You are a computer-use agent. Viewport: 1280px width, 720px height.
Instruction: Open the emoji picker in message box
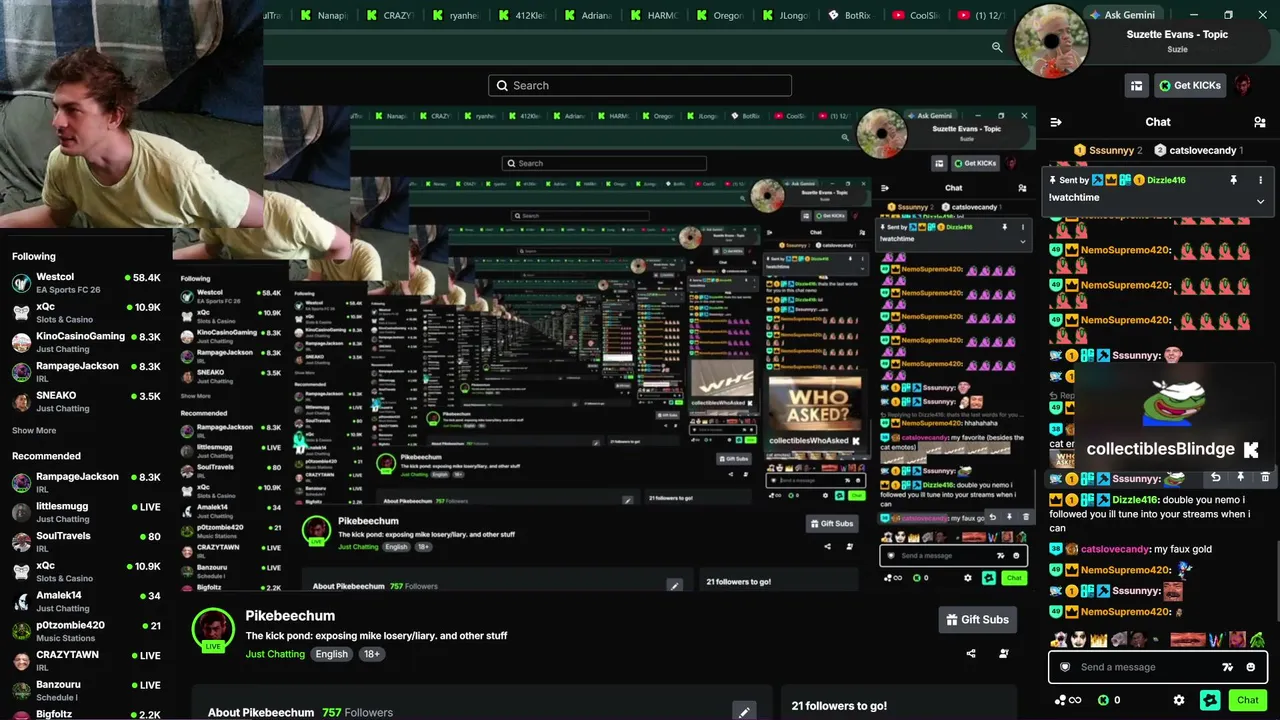[x=1250, y=667]
